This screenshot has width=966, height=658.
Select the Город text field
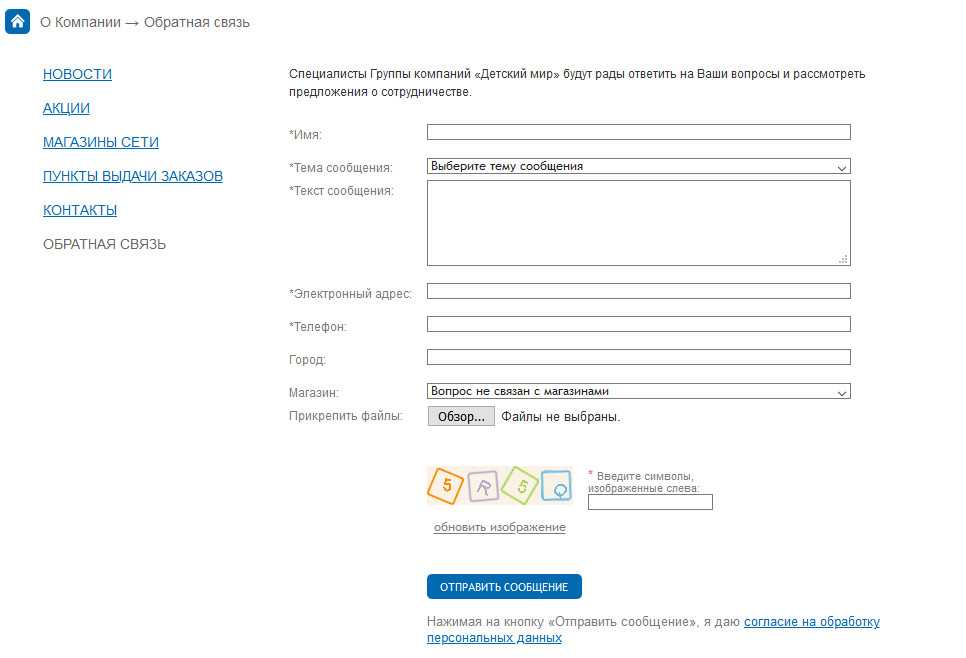click(638, 357)
